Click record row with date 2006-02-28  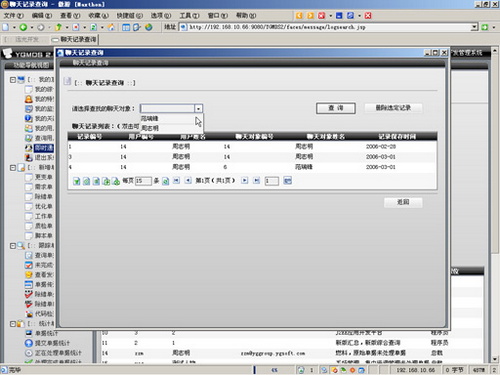(252, 146)
